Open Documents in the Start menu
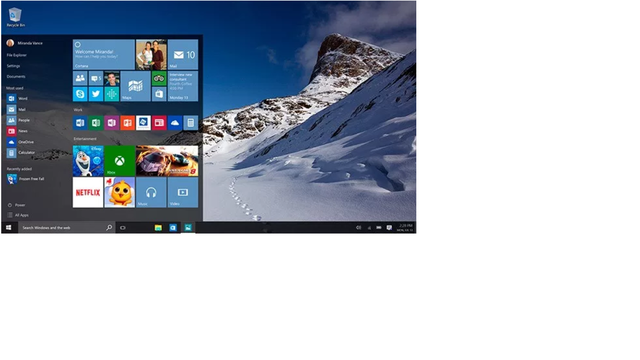The image size is (640, 360). (x=16, y=76)
